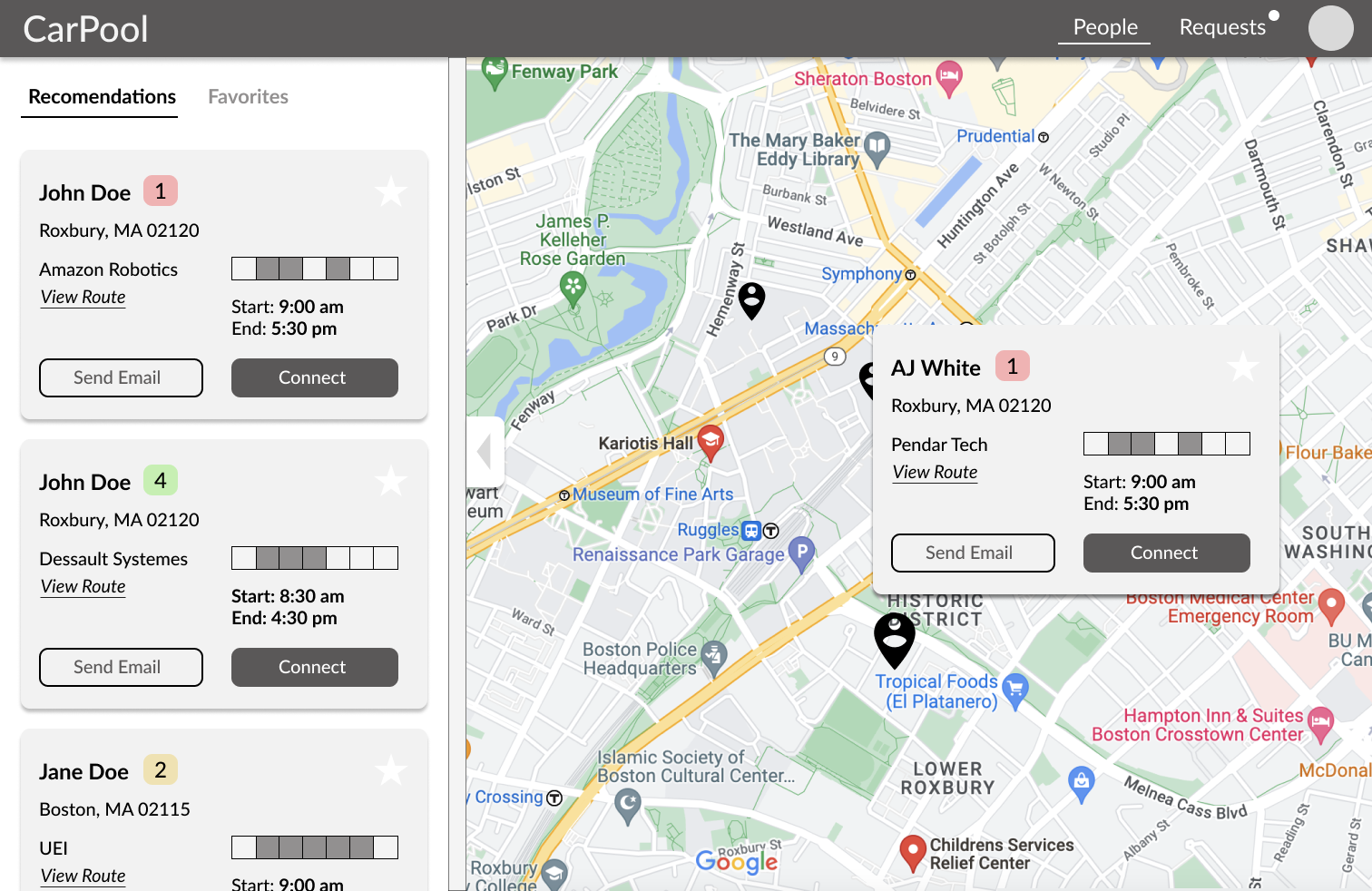Image resolution: width=1372 pixels, height=891 pixels.
Task: Click the Amazon Robotics weekday schedule bar
Action: [315, 269]
